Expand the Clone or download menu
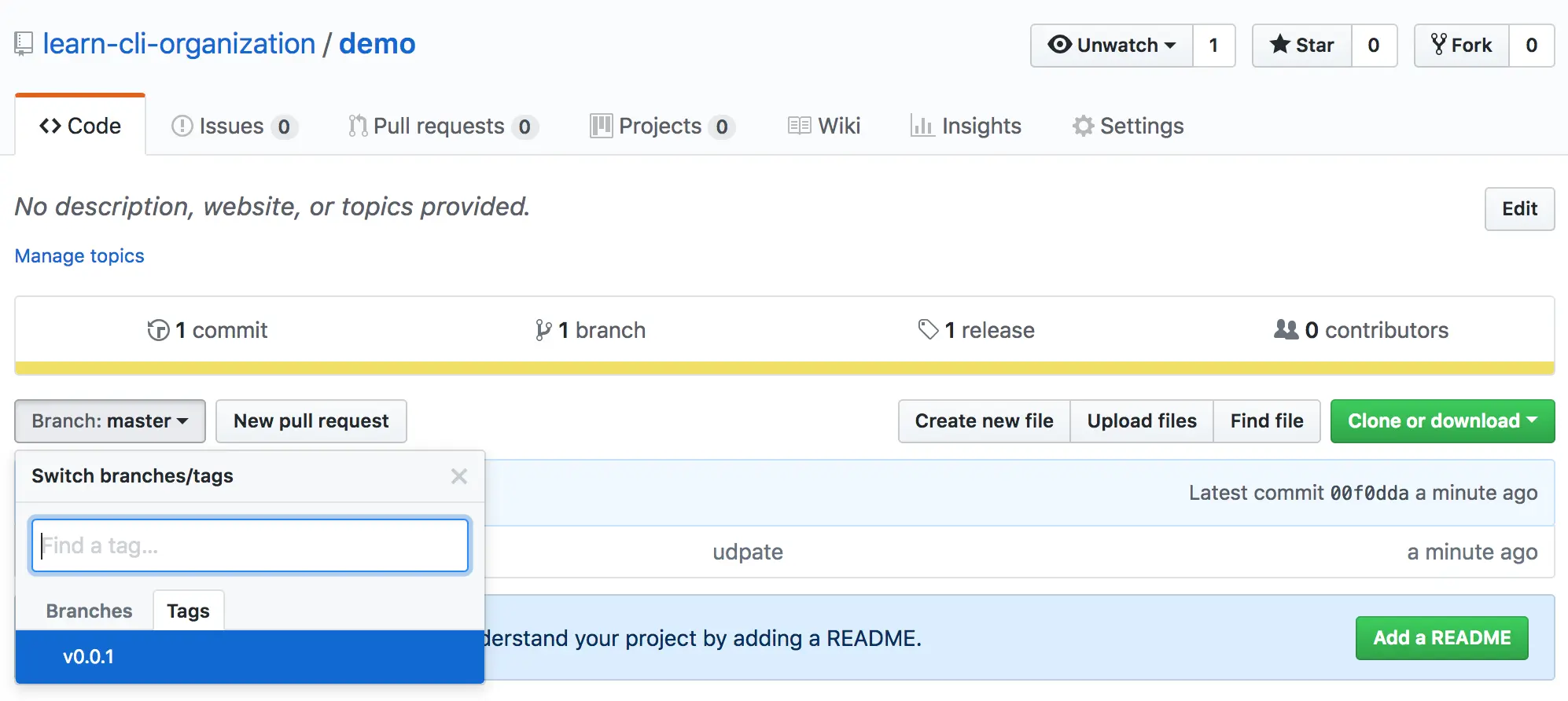Viewport: 1568px width, 701px height. pyautogui.click(x=1442, y=421)
